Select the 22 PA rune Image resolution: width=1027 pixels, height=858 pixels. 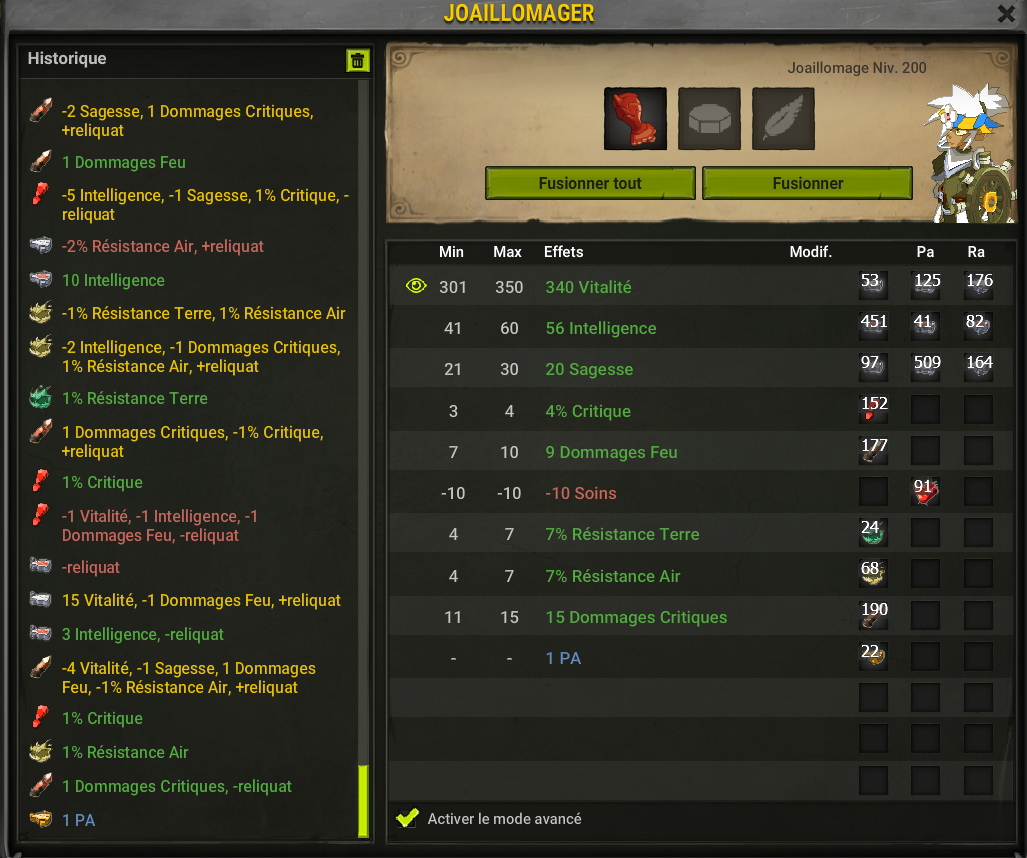coord(873,657)
